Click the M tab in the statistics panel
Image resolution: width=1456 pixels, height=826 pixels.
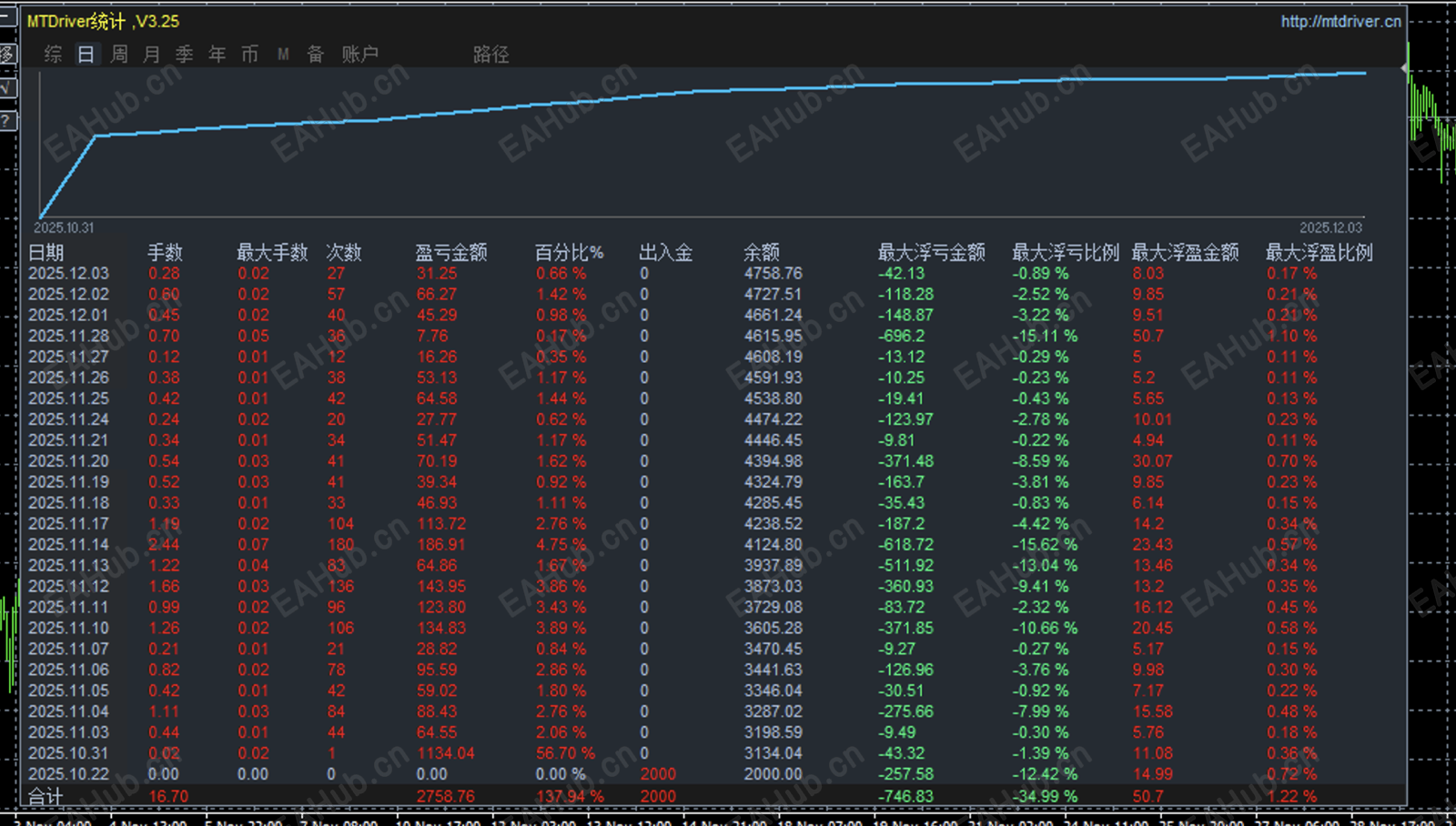283,55
